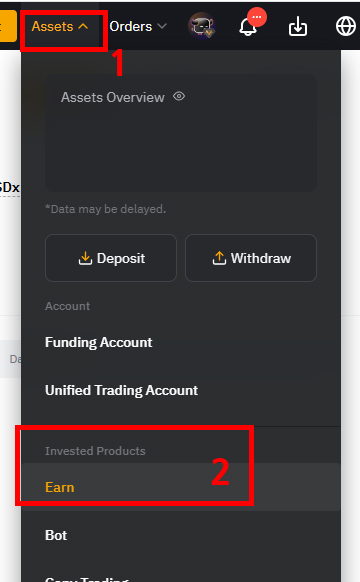360x582 pixels.
Task: Click the download app icon
Action: 298,27
